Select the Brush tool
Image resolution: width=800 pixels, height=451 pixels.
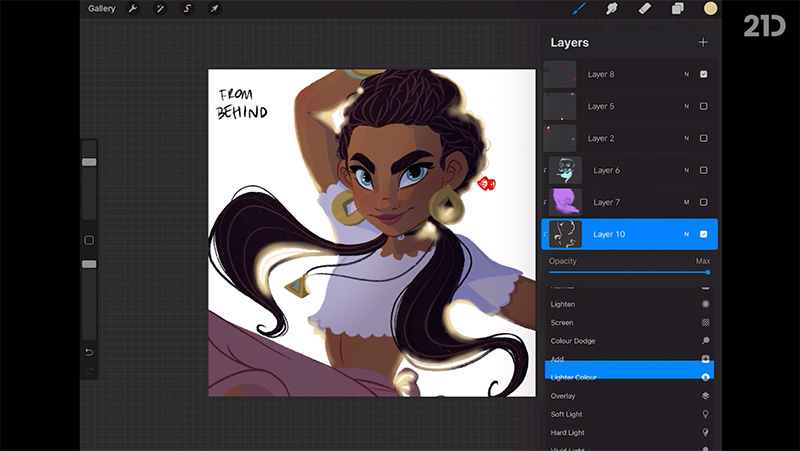[x=578, y=9]
